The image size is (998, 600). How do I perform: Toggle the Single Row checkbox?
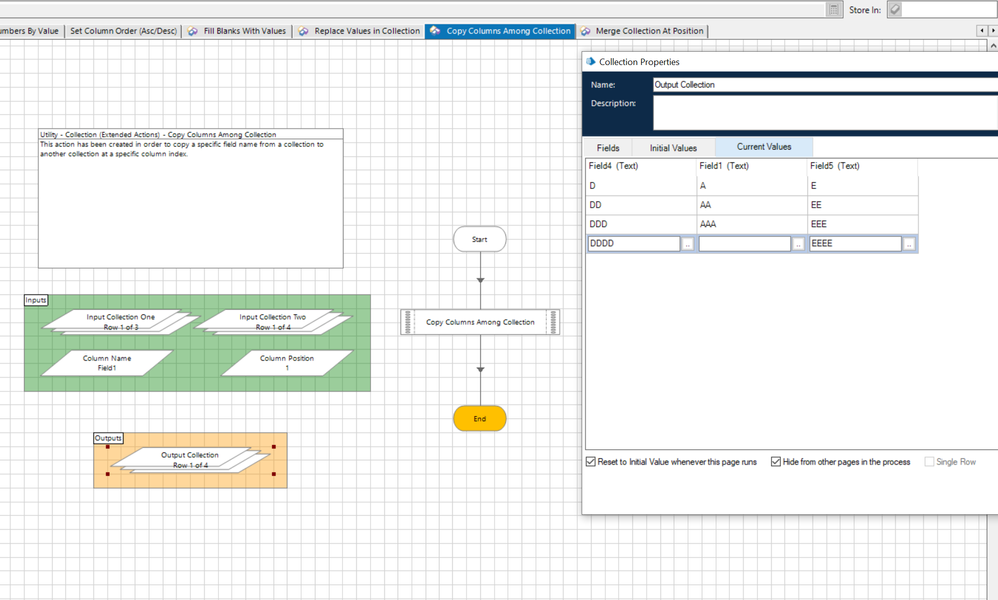coord(930,462)
